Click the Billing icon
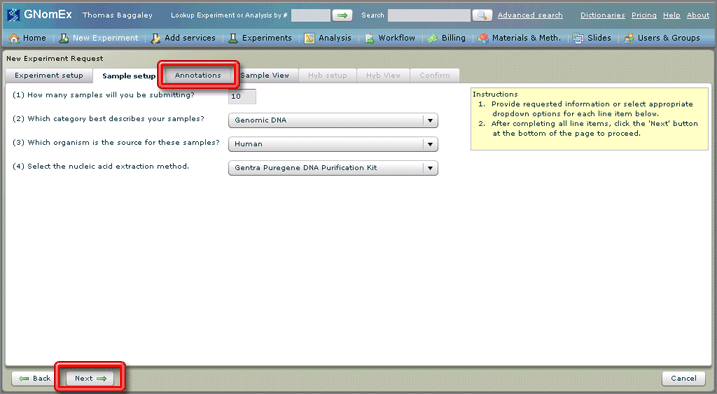The width and height of the screenshot is (717, 394). coord(433,38)
